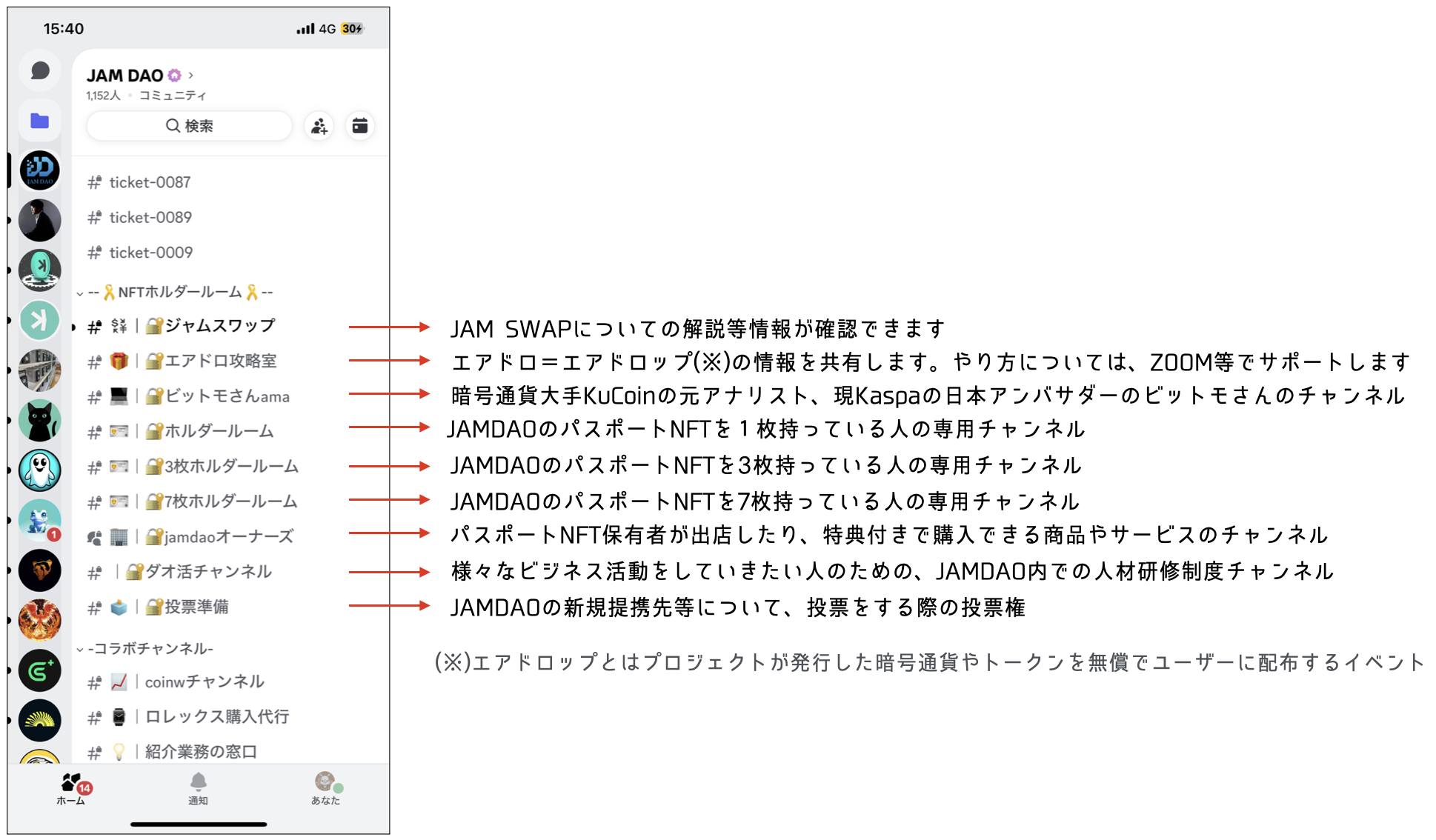Select the JAM DAO server avatar

[40, 170]
